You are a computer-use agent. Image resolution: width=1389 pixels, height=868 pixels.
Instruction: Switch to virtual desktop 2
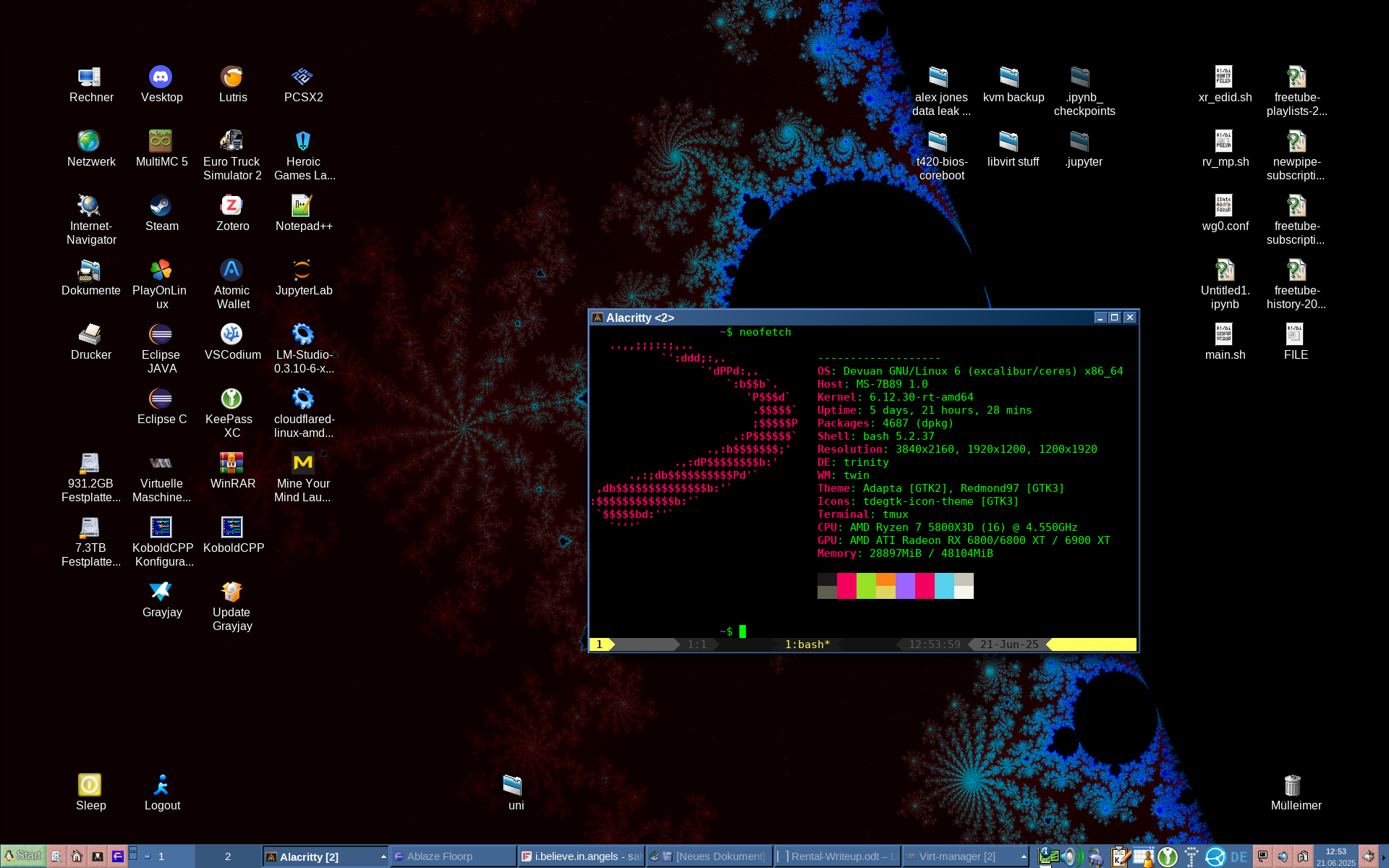pyautogui.click(x=228, y=856)
